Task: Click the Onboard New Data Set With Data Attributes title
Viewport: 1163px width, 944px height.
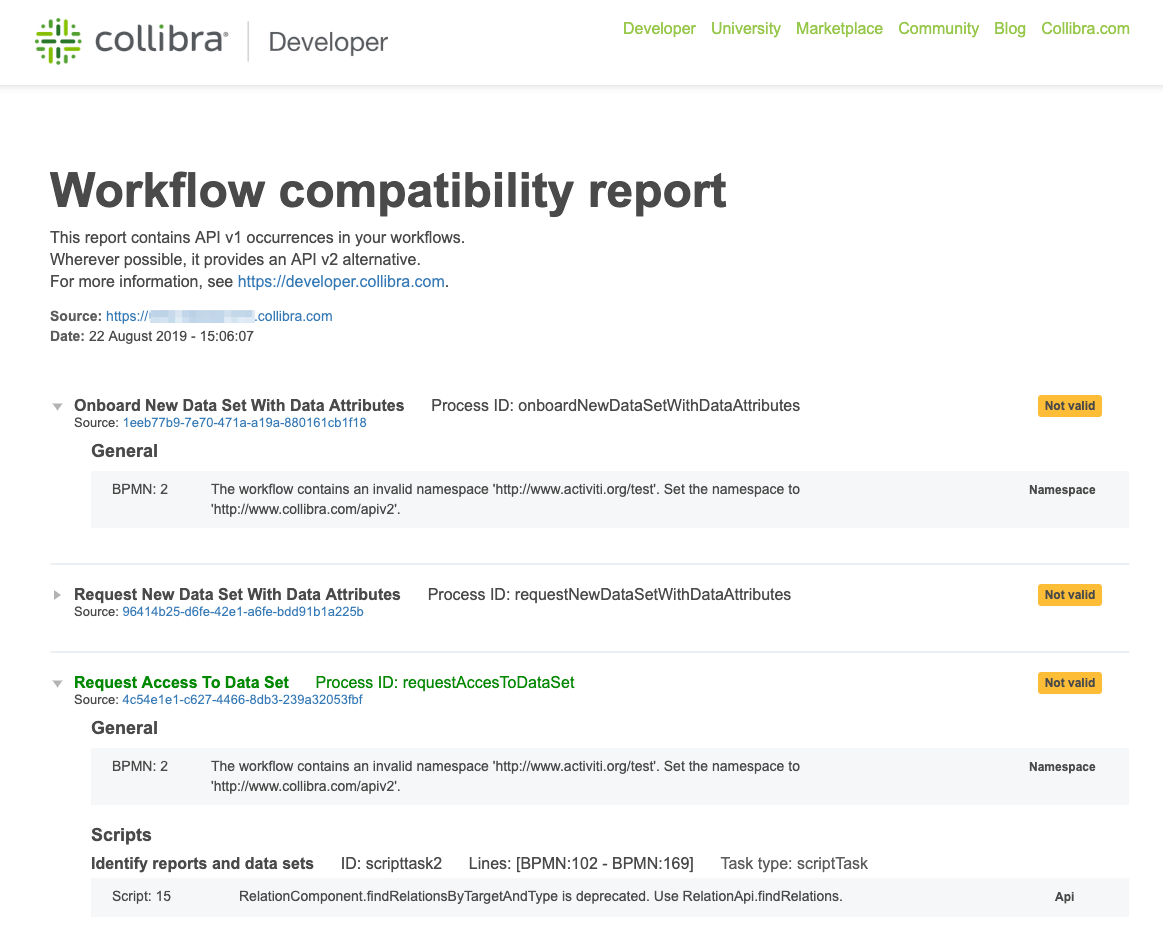Action: [239, 406]
